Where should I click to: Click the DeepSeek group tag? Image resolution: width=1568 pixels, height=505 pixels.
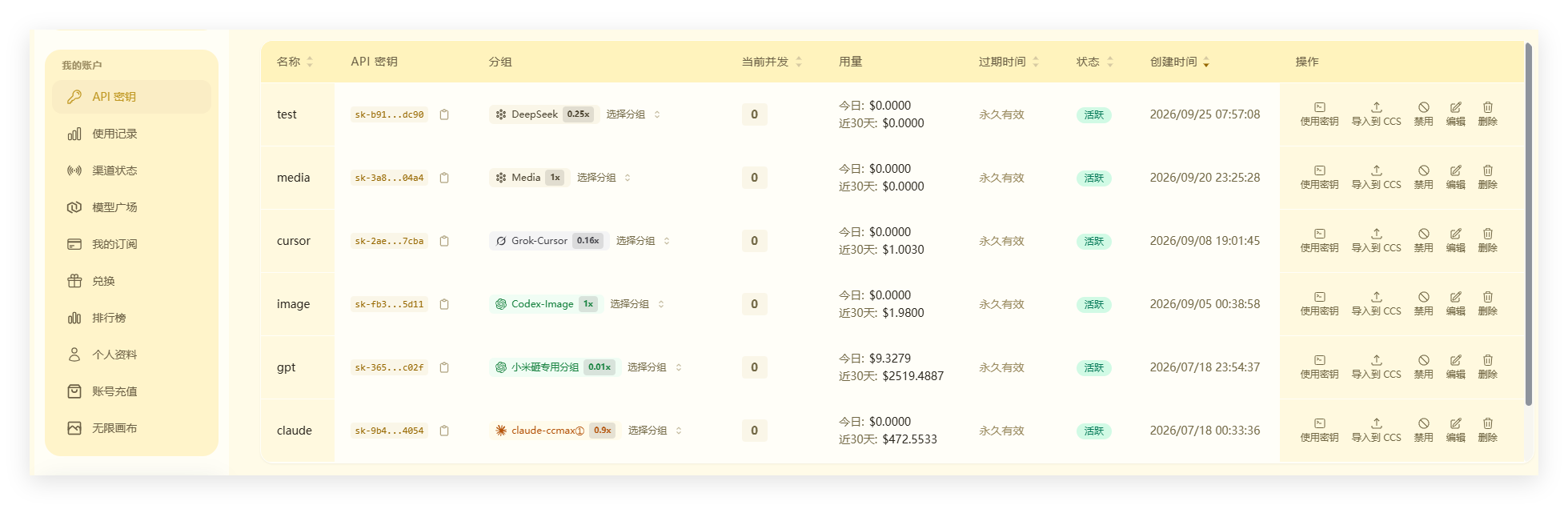[x=544, y=114]
